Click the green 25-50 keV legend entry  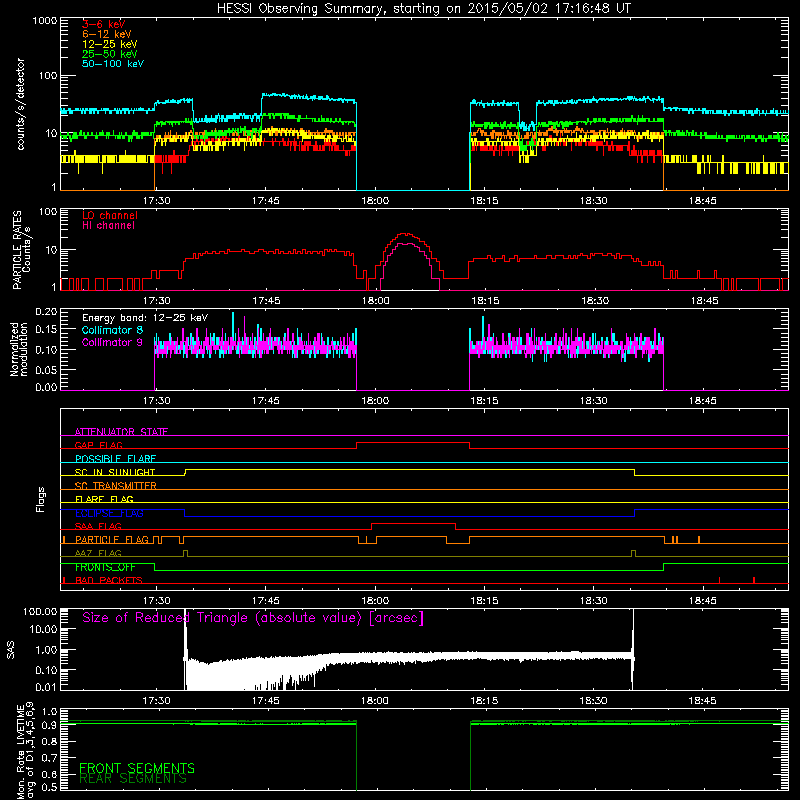click(110, 54)
